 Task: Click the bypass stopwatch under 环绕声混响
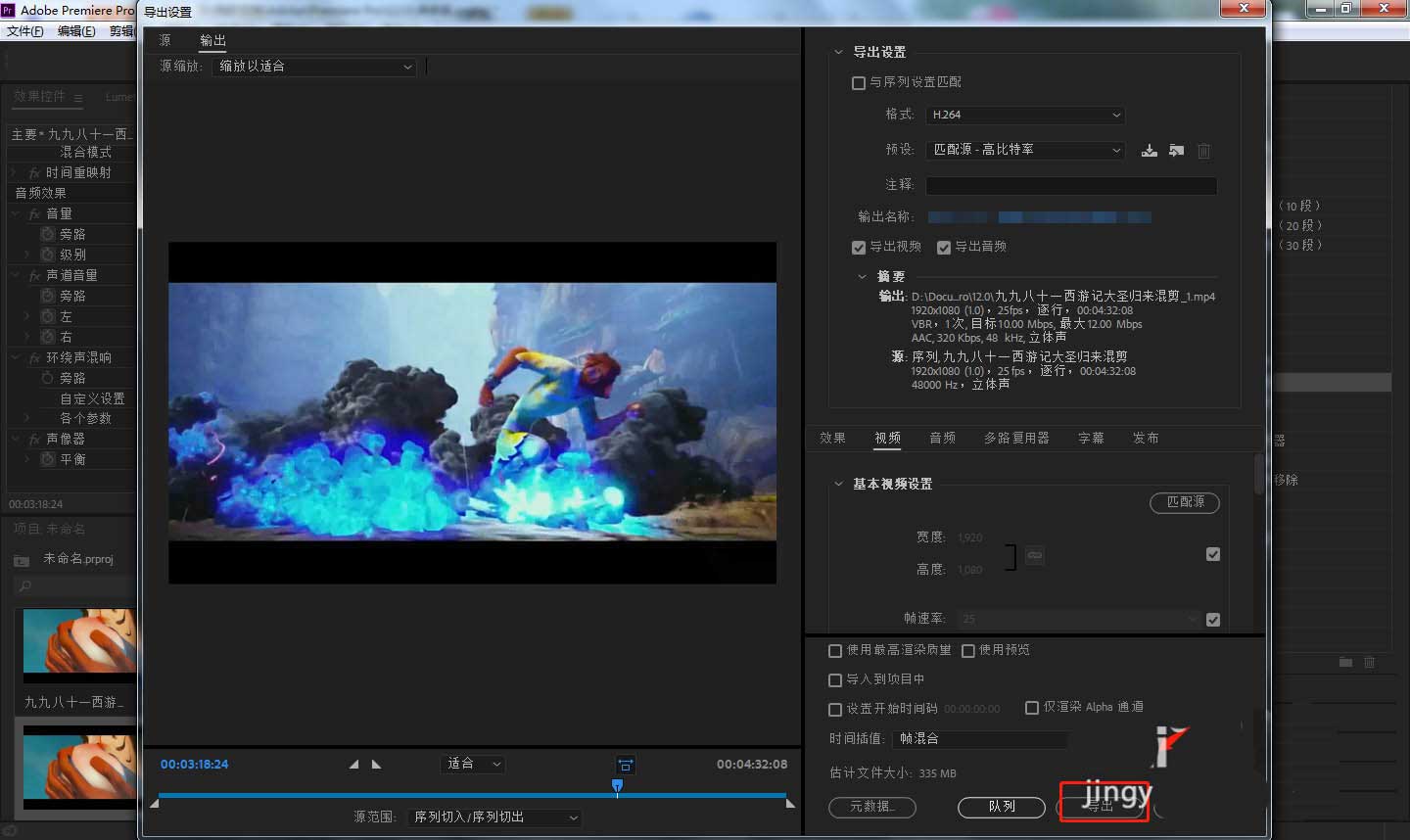tap(47, 378)
